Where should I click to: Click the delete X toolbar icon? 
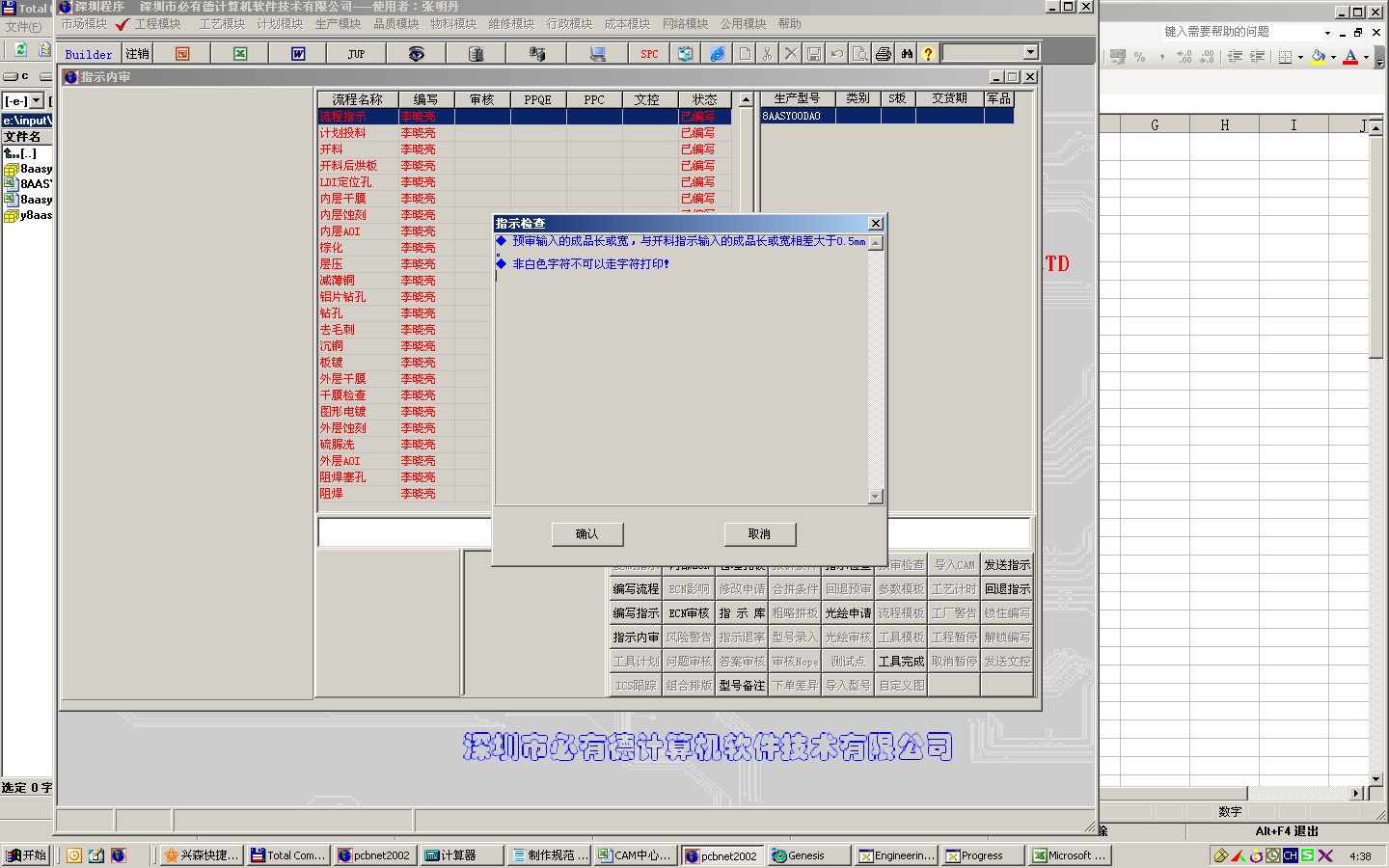tap(791, 54)
